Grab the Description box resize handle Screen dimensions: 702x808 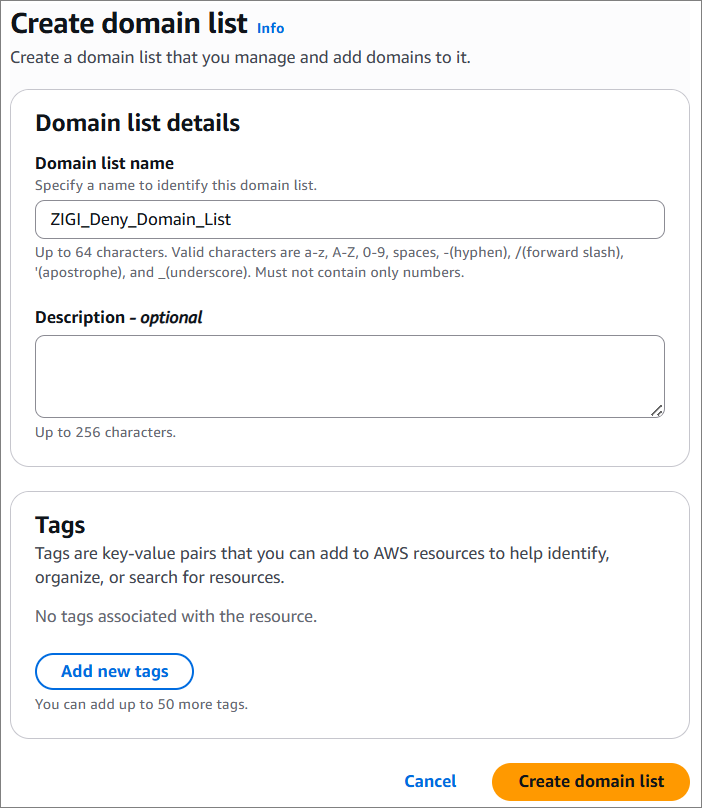tap(657, 411)
